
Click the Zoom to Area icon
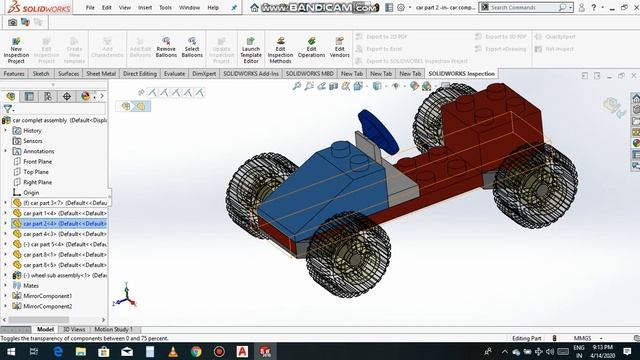click(309, 86)
